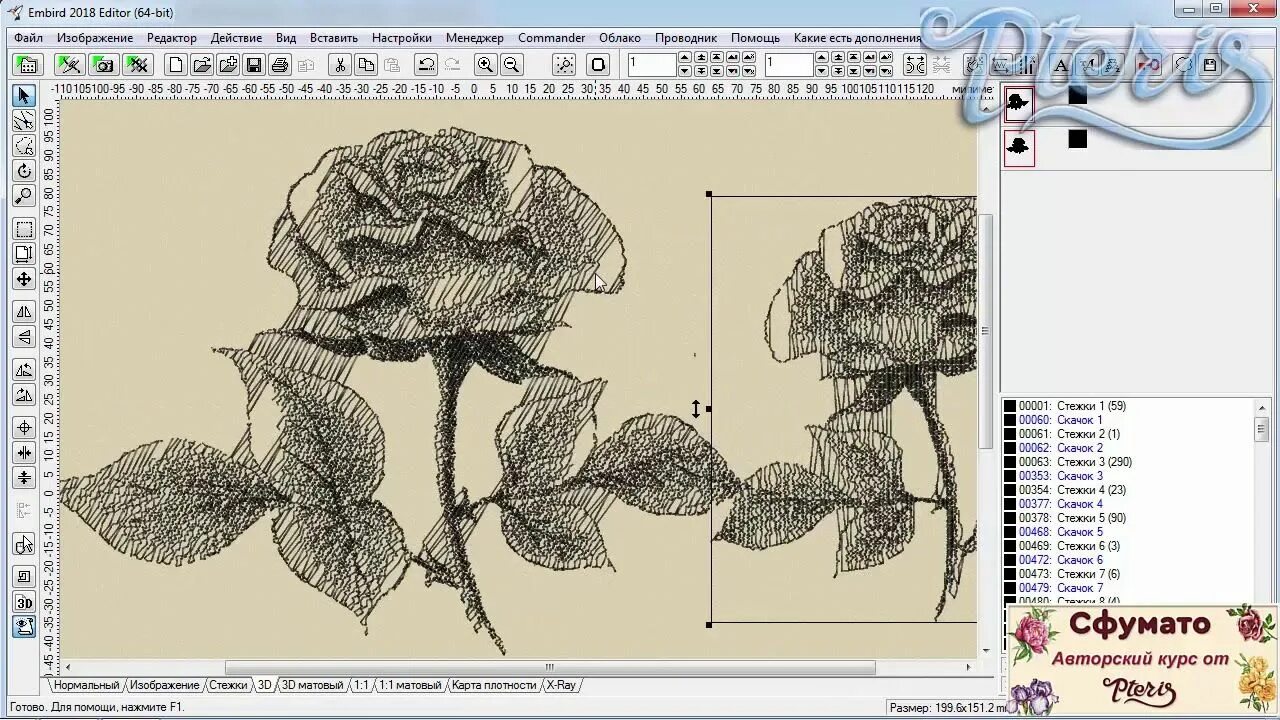Viewport: 1280px width, 720px height.
Task: Mirror design vertically
Action: tap(24, 337)
